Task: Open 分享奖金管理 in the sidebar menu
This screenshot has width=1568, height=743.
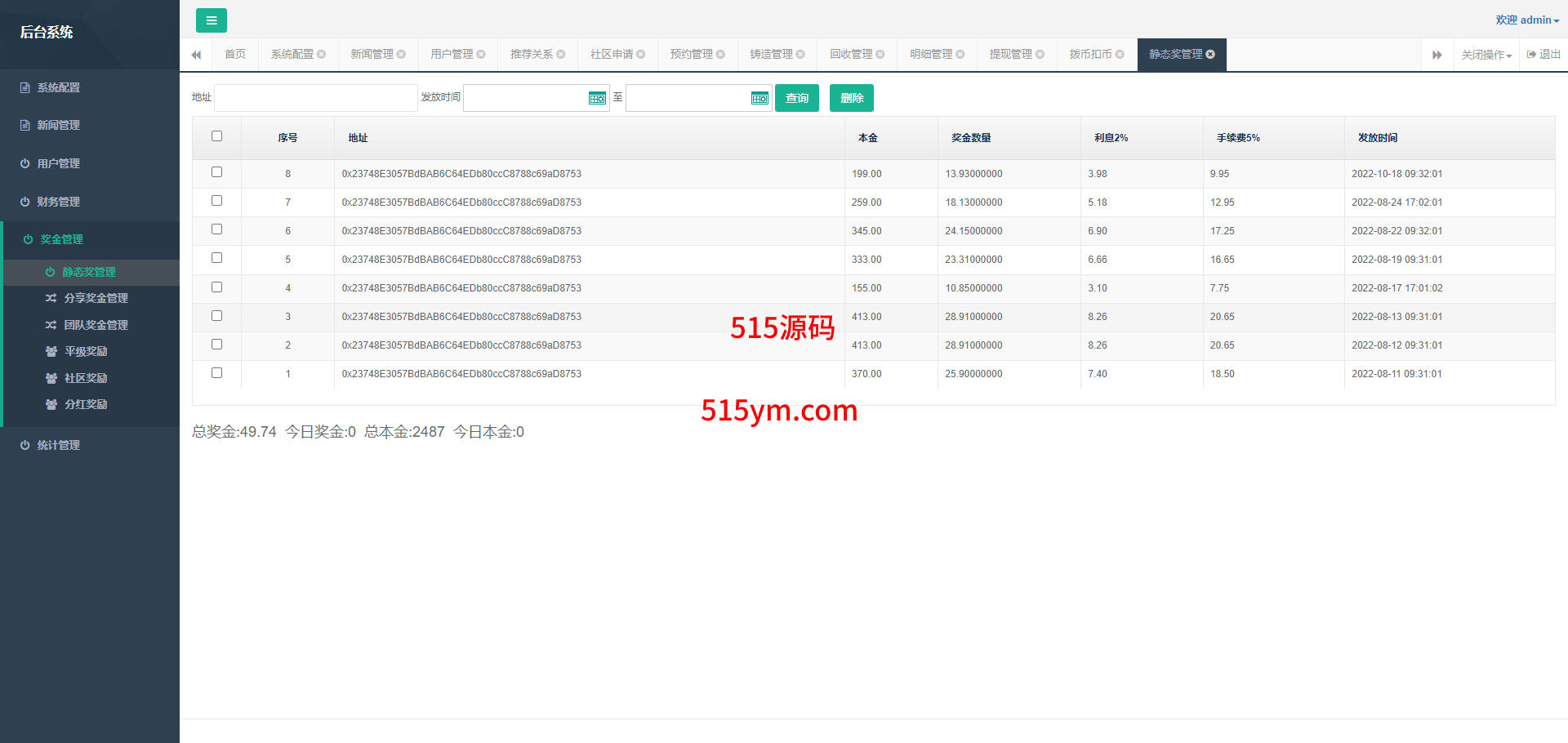Action: pos(96,299)
